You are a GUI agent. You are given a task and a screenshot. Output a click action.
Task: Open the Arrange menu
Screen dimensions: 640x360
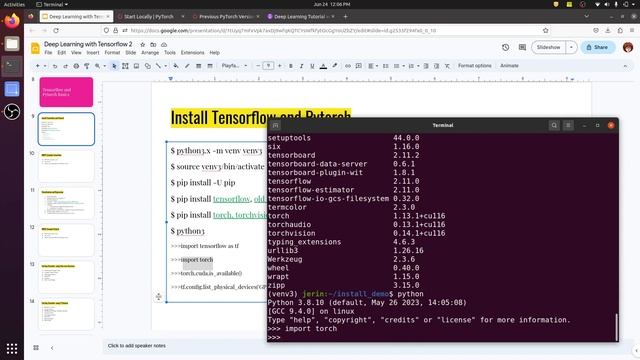[x=150, y=53]
